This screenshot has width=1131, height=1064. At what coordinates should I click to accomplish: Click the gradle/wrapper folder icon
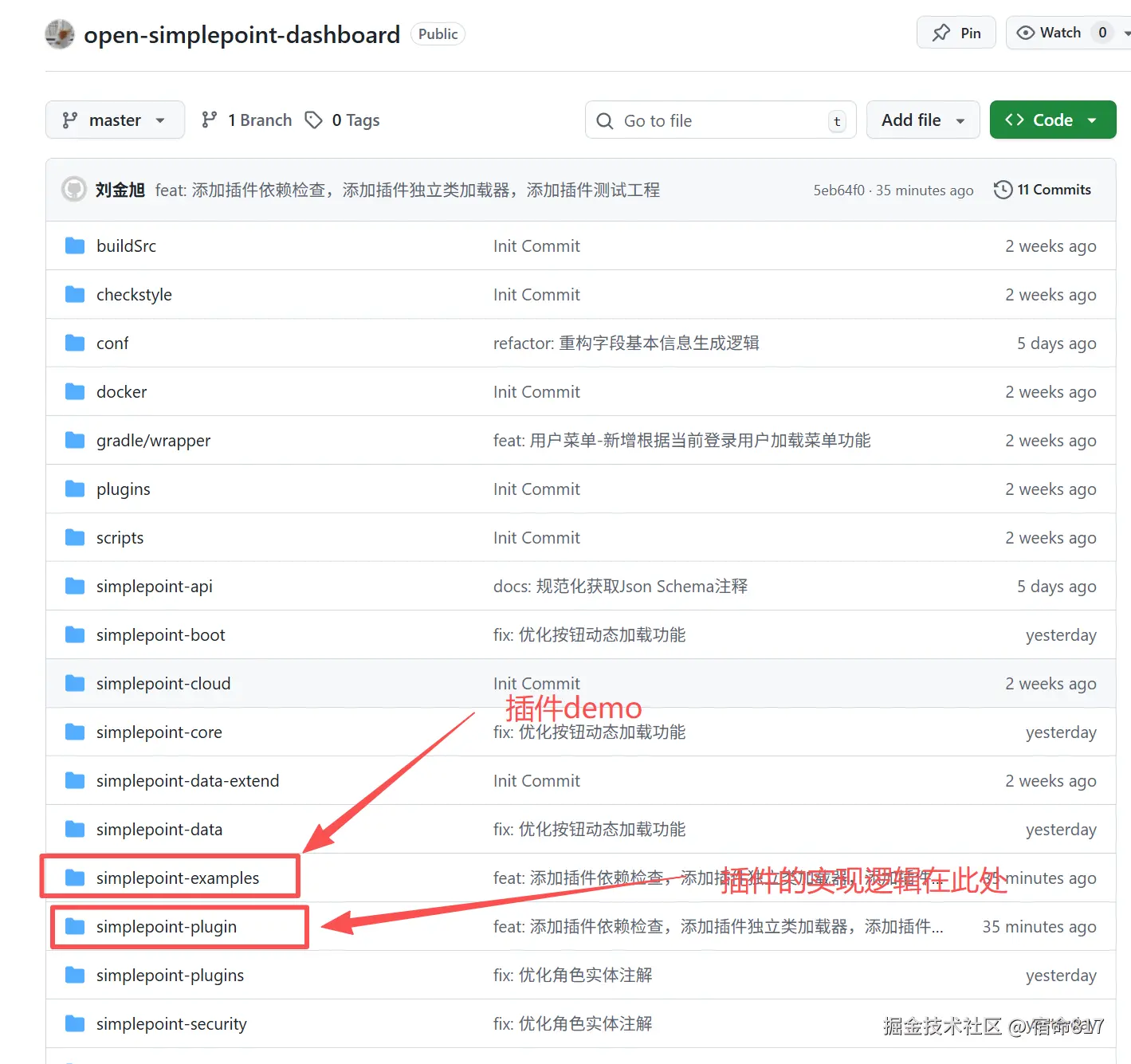(75, 440)
